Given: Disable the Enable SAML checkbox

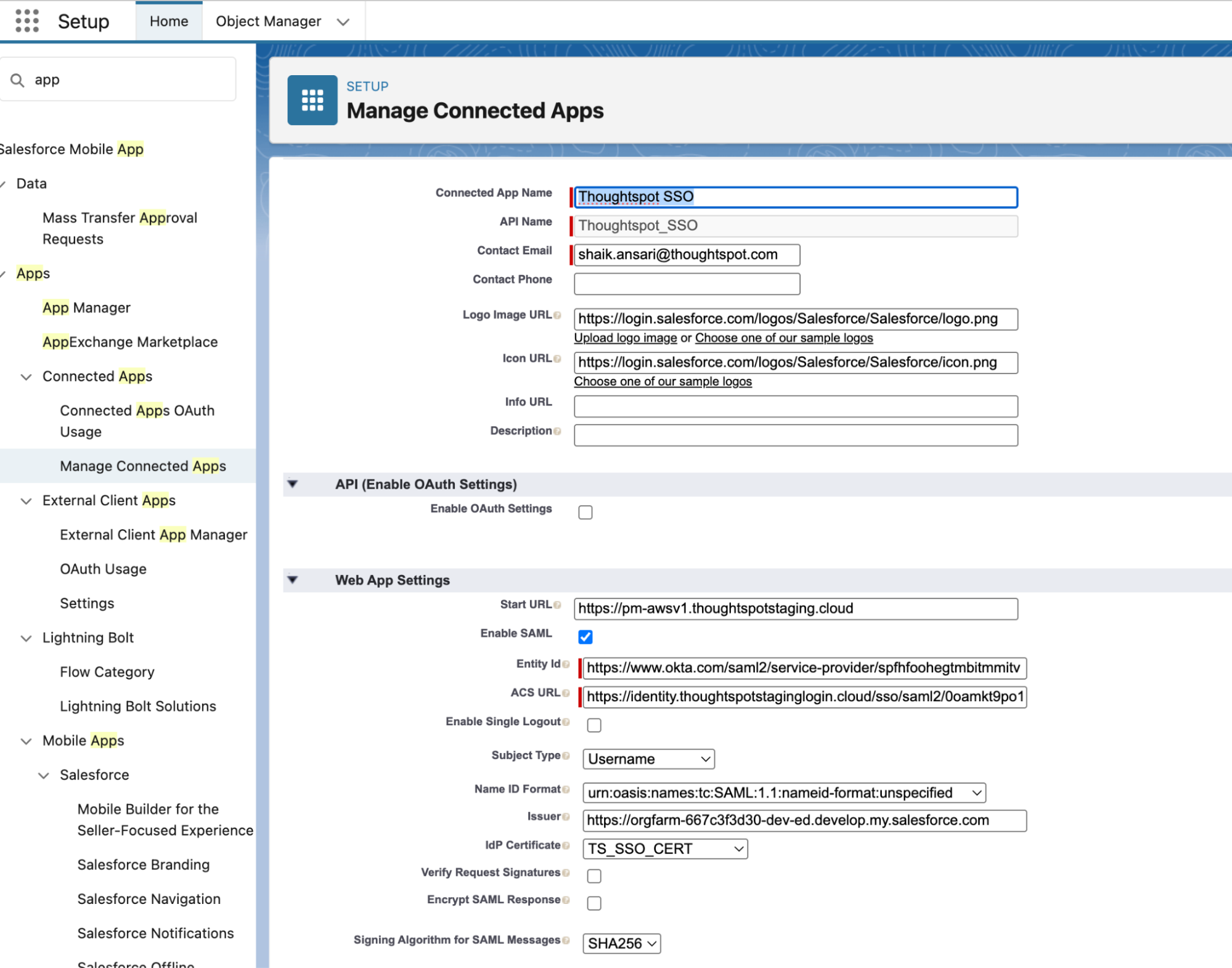Looking at the screenshot, I should (x=585, y=637).
